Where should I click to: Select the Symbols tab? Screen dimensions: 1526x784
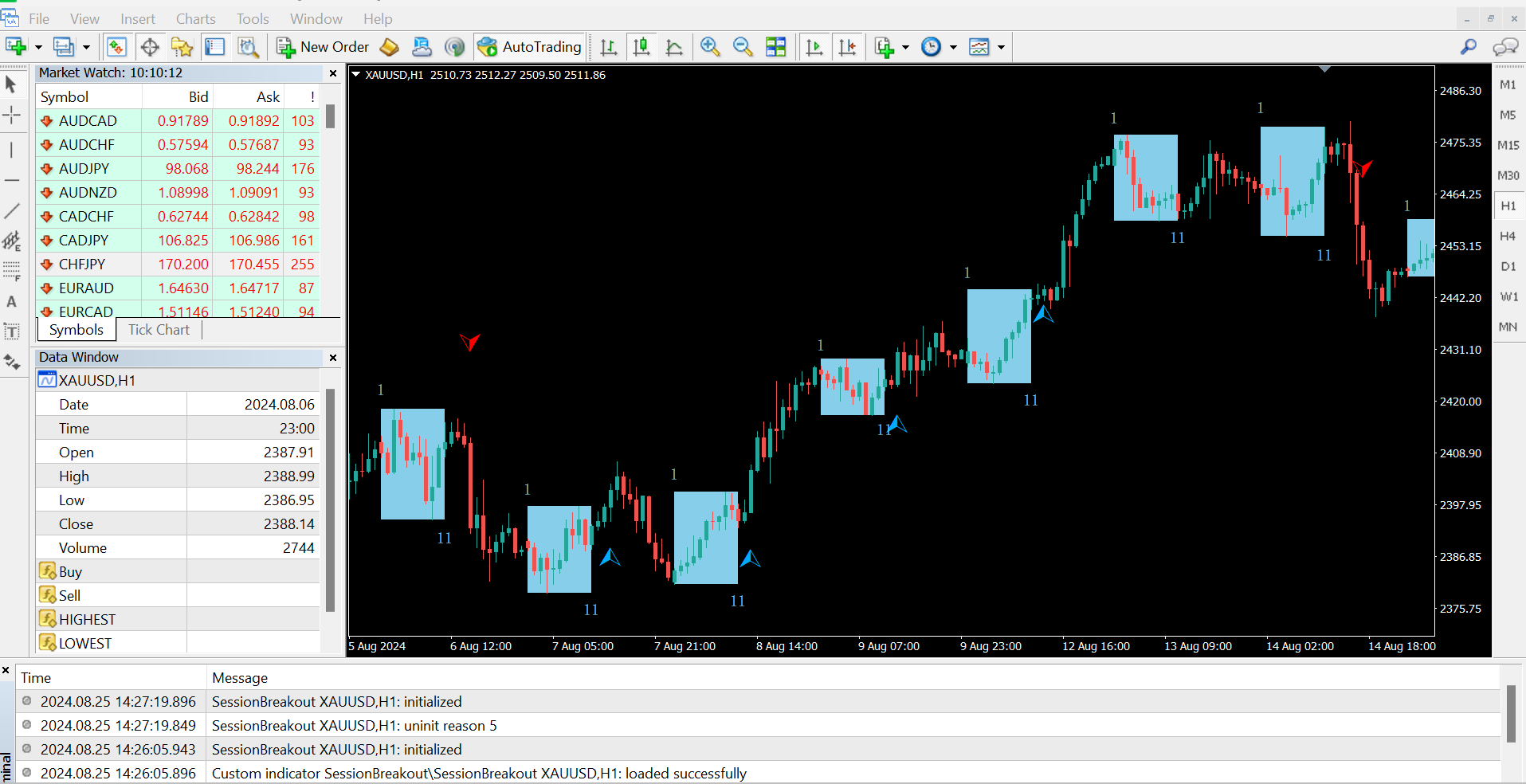76,330
